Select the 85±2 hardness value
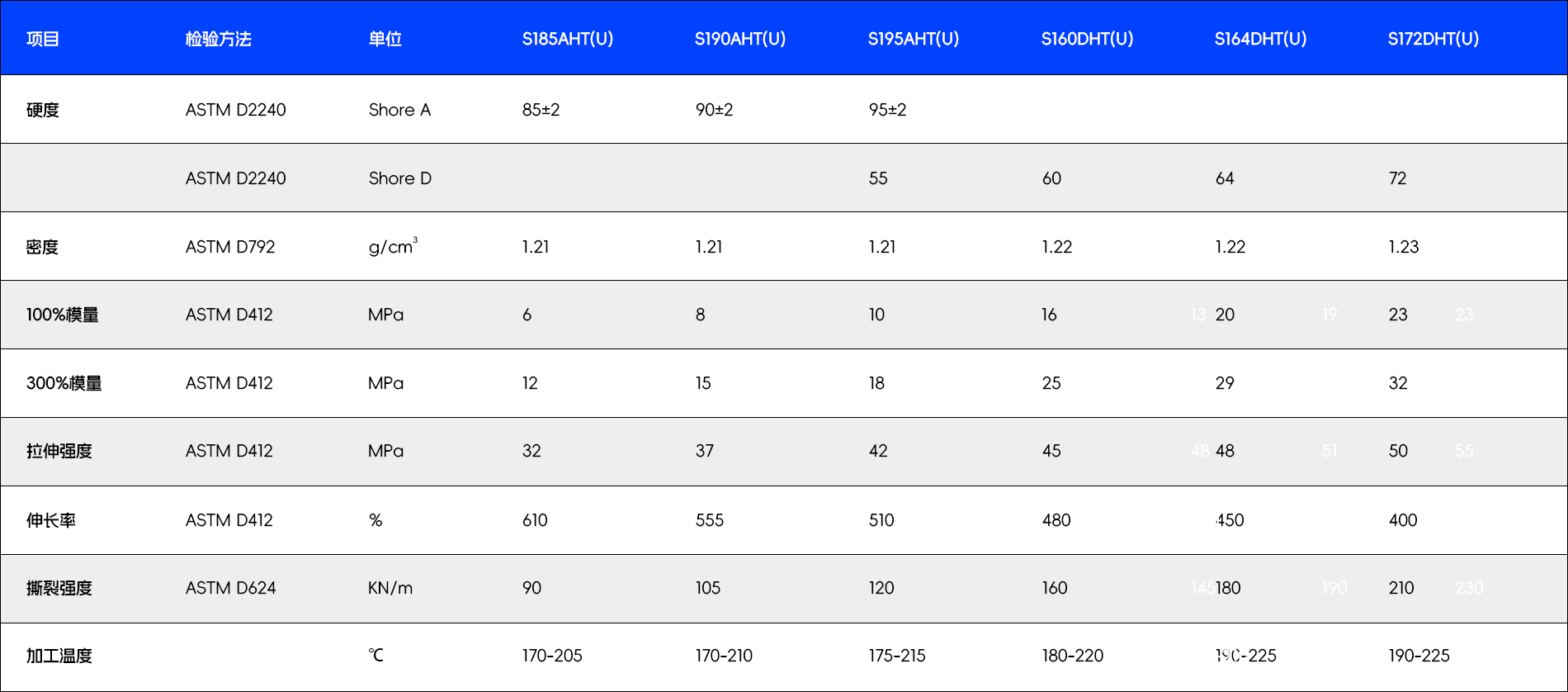1568x692 pixels. tap(541, 110)
